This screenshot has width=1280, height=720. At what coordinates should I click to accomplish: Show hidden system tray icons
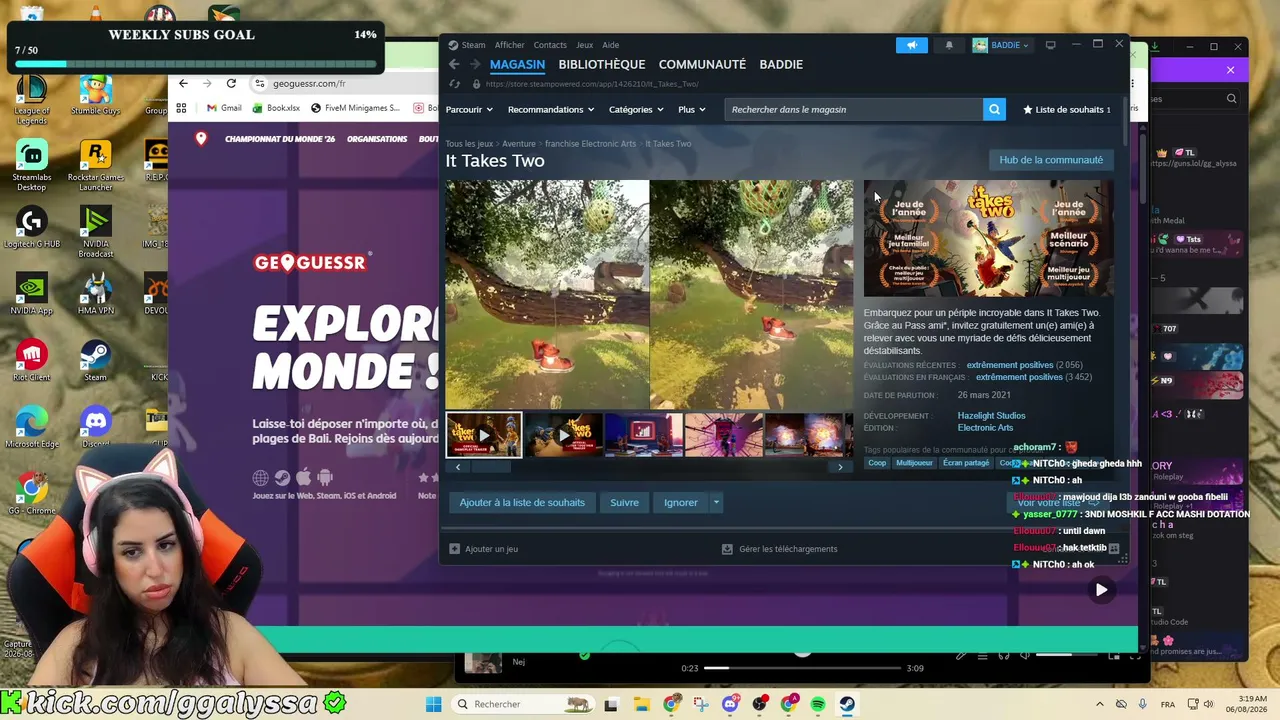[1100, 704]
